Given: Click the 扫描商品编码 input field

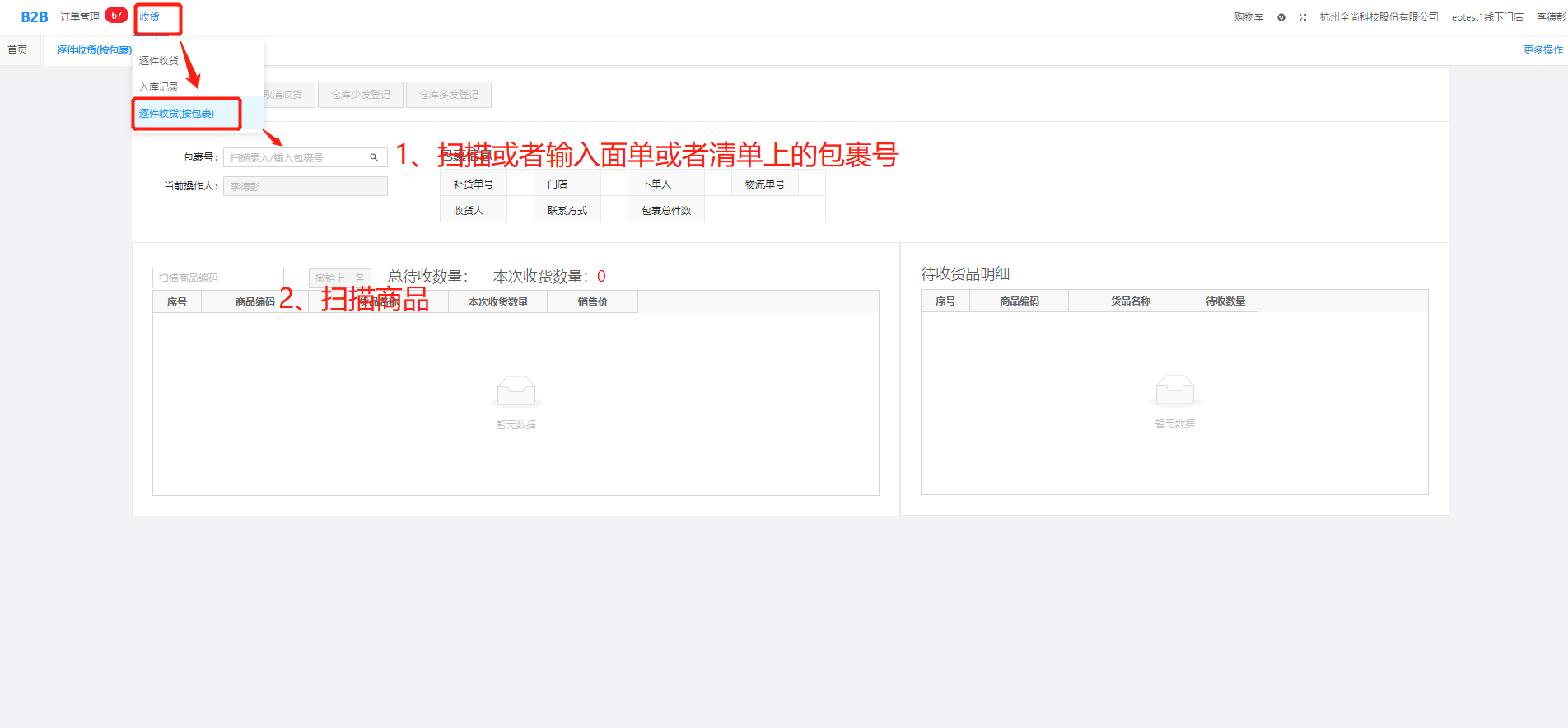Looking at the screenshot, I should 217,278.
